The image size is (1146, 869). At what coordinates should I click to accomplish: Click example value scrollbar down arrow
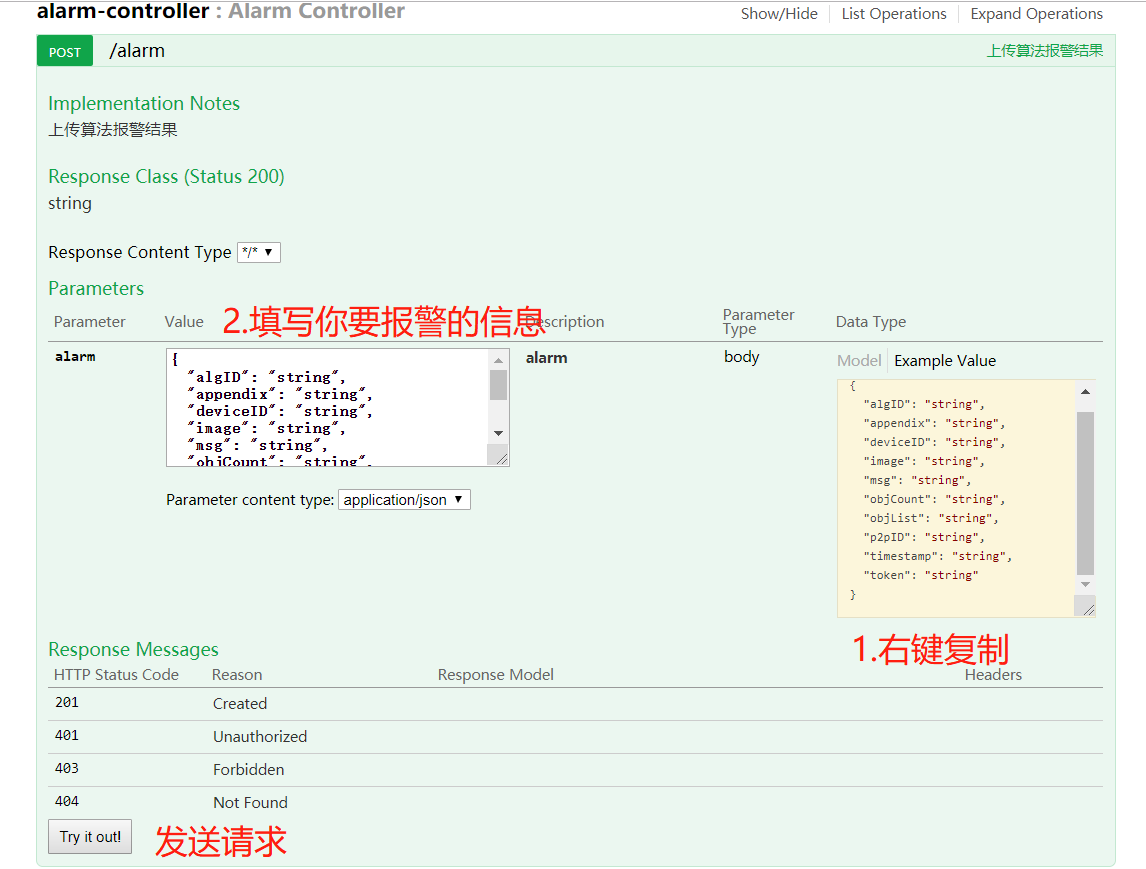tap(1085, 584)
